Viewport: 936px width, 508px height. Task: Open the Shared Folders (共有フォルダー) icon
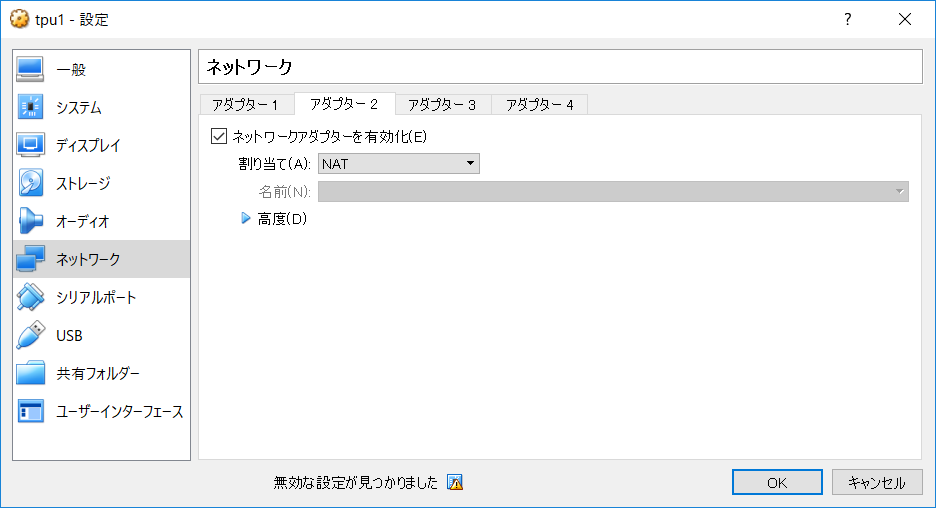31,373
